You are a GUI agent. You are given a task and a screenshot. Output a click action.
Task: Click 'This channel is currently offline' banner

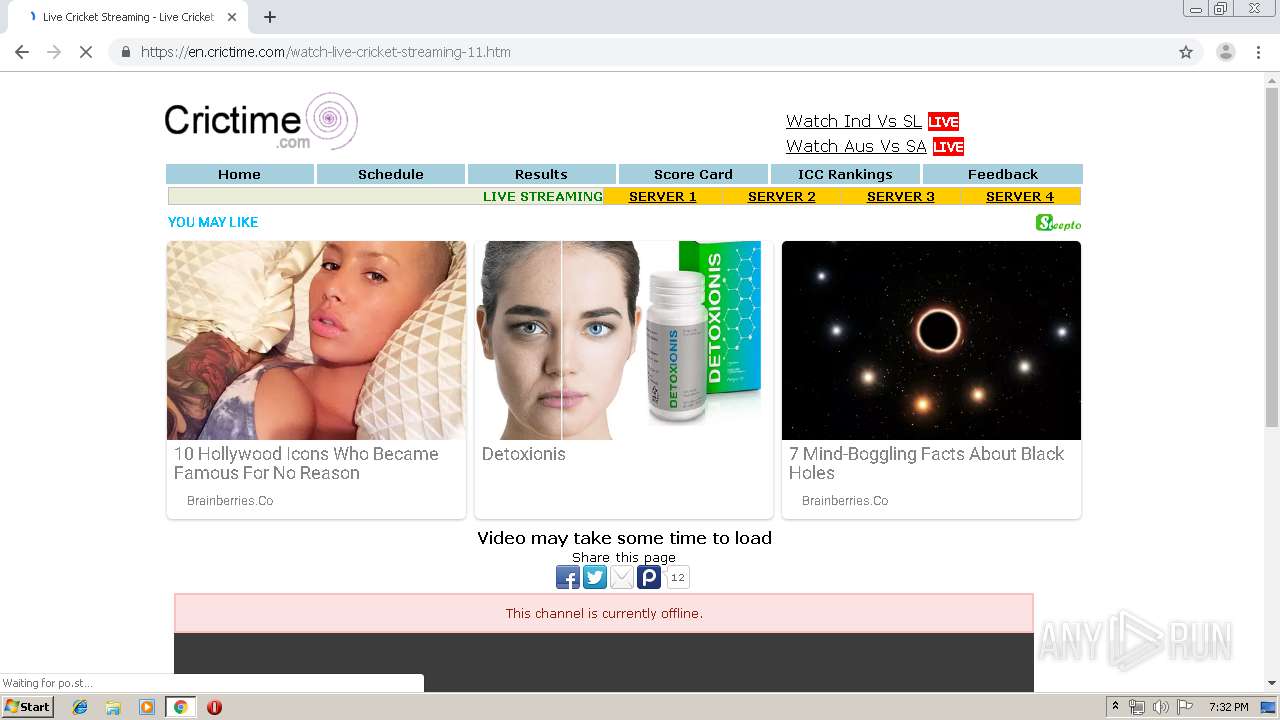[x=604, y=613]
